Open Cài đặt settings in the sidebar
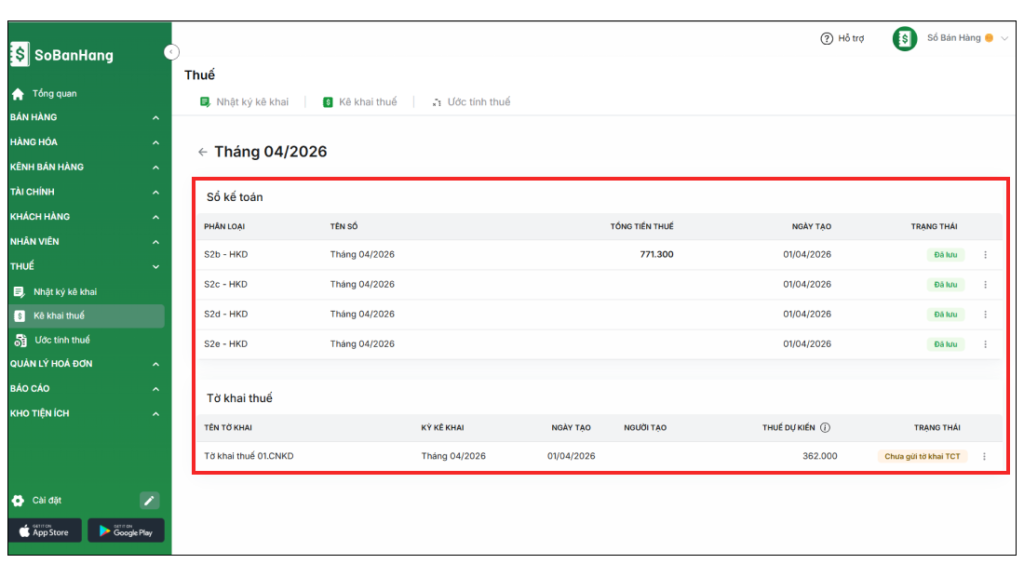 (48, 500)
